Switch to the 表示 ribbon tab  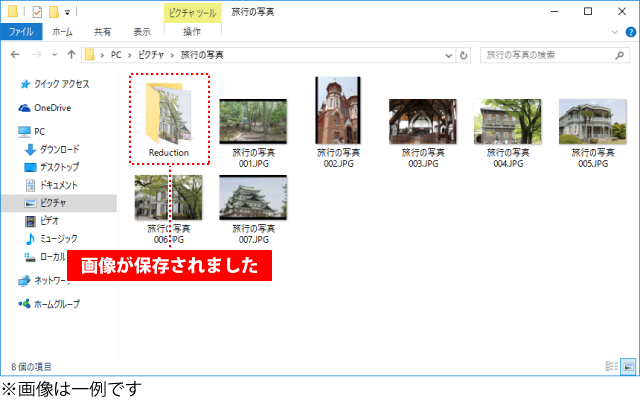click(x=142, y=32)
